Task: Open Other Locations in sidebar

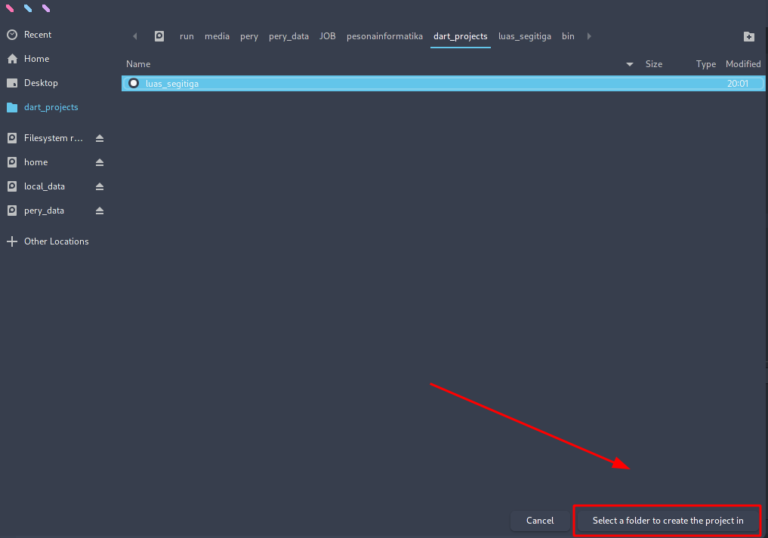Action: click(x=56, y=241)
